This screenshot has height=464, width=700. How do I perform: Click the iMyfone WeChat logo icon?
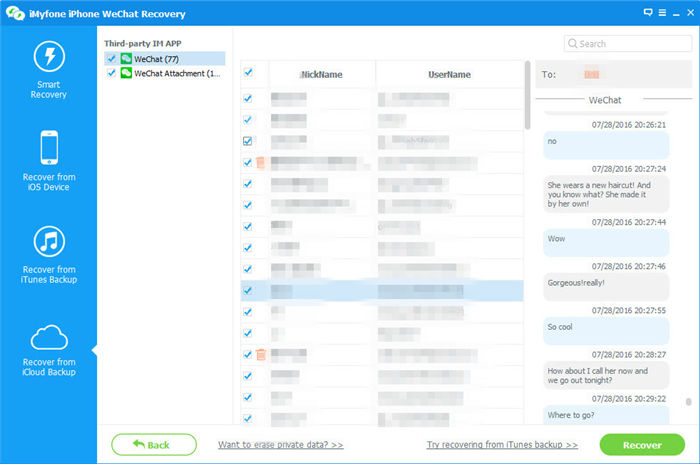15,13
